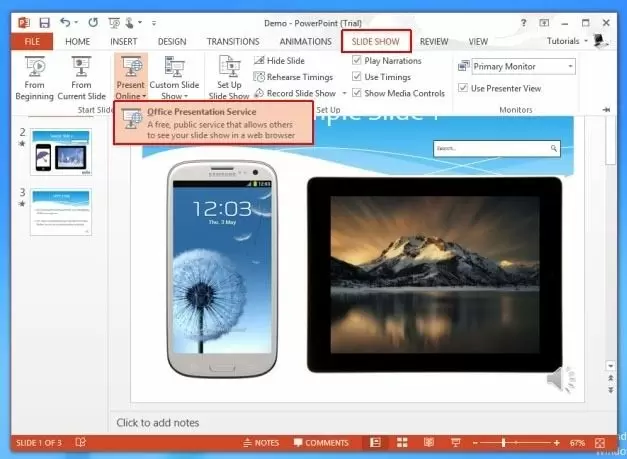Open NOTES from the status bar
The width and height of the screenshot is (627, 459).
click(260, 442)
